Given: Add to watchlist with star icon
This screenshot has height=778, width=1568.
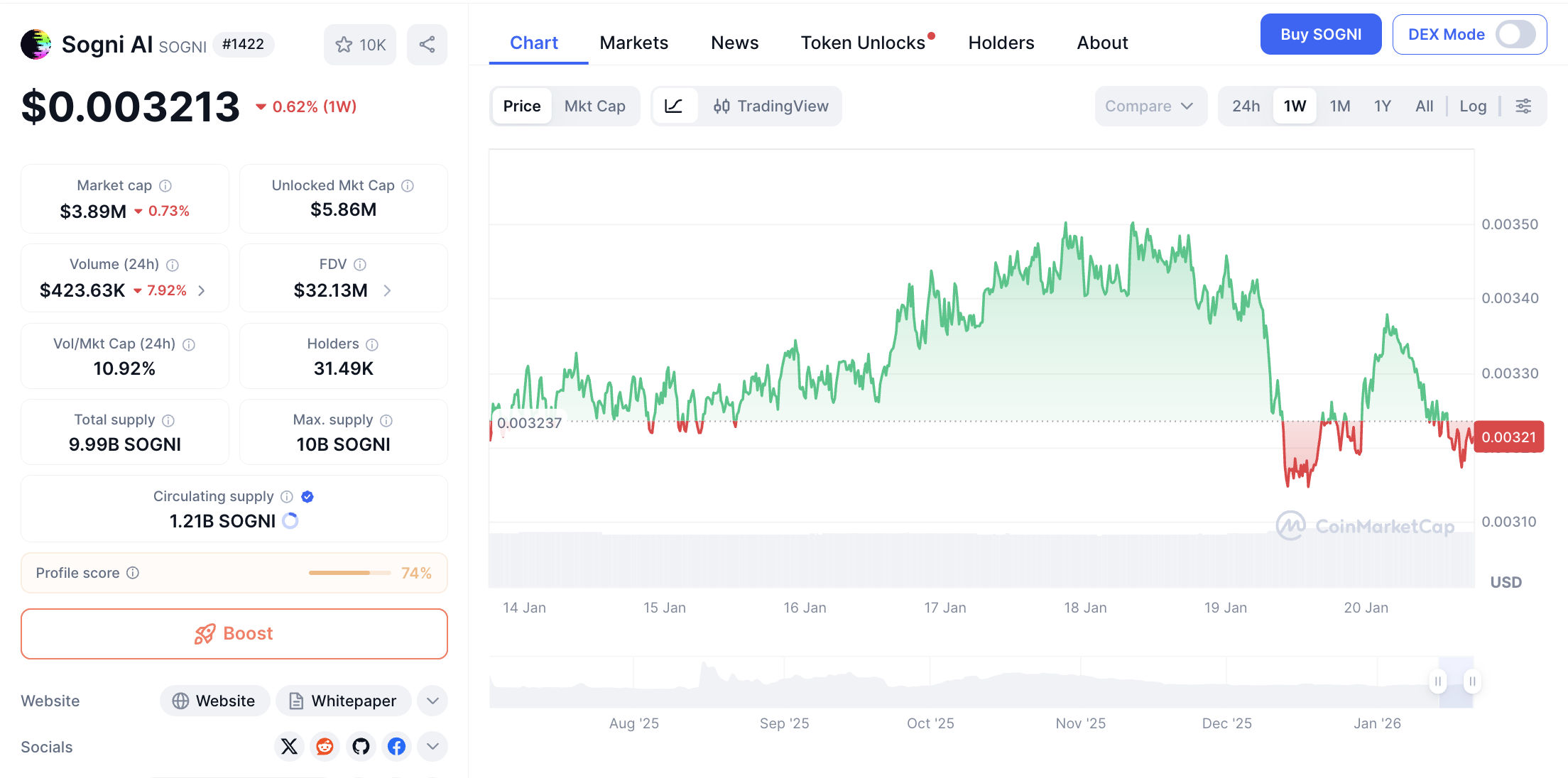Looking at the screenshot, I should tap(360, 45).
